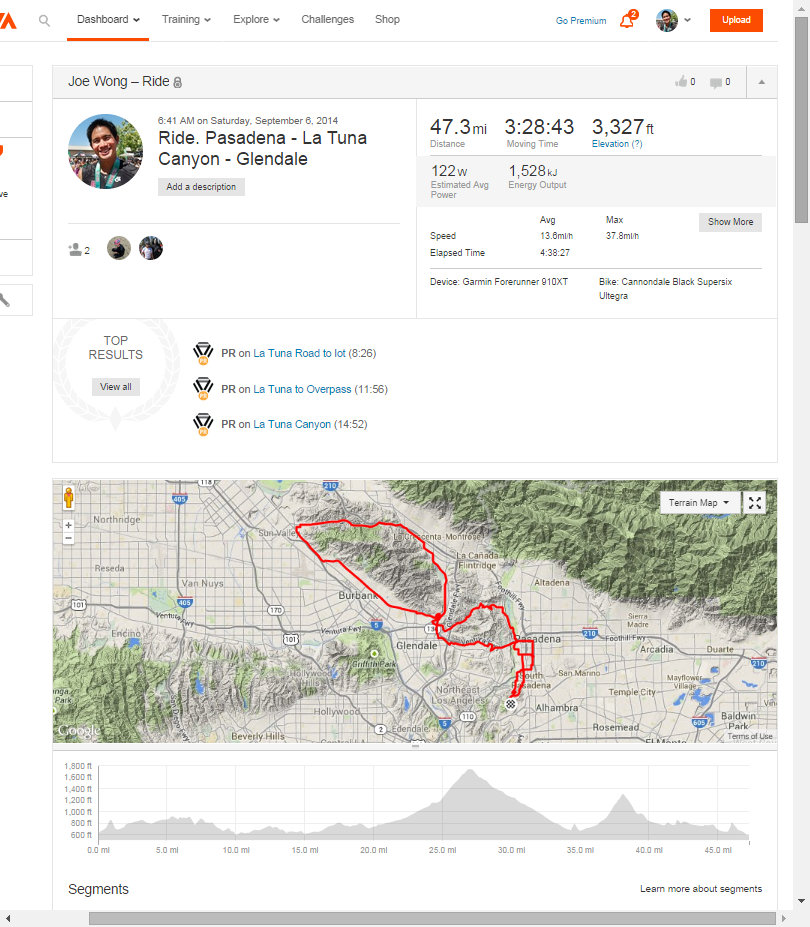Image resolution: width=810 pixels, height=927 pixels.
Task: Open the notifications bell icon
Action: click(x=627, y=21)
